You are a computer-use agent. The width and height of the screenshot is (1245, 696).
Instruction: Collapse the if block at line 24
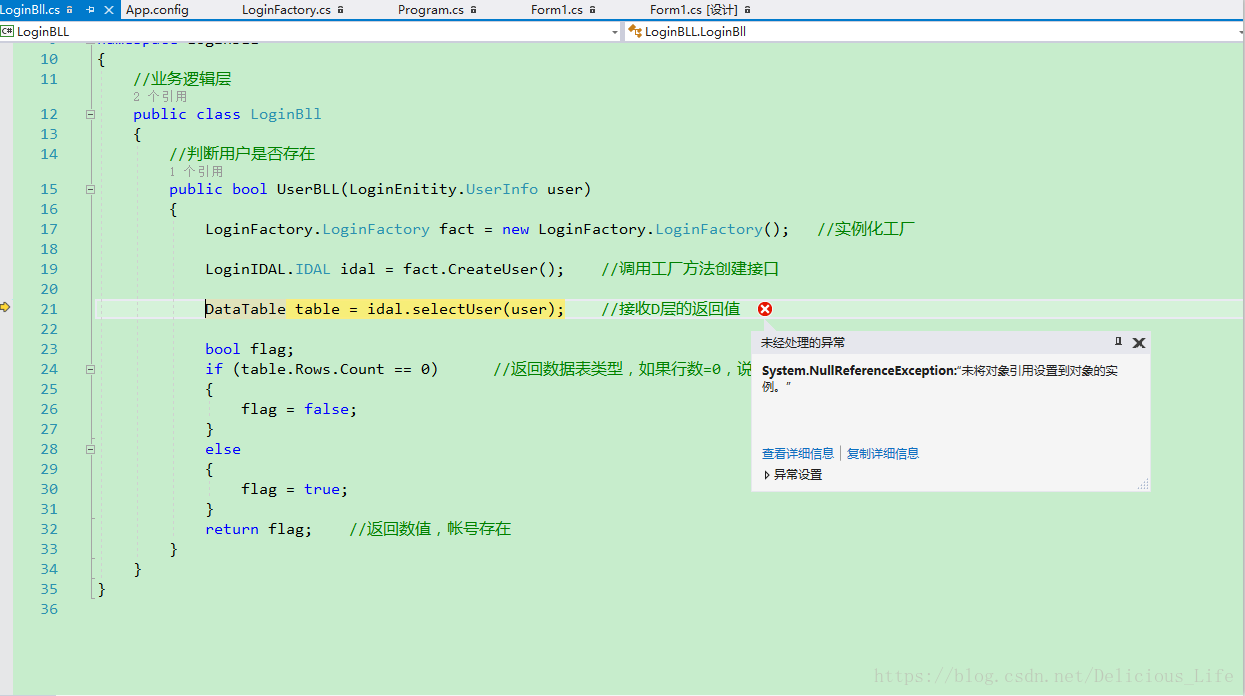[90, 369]
